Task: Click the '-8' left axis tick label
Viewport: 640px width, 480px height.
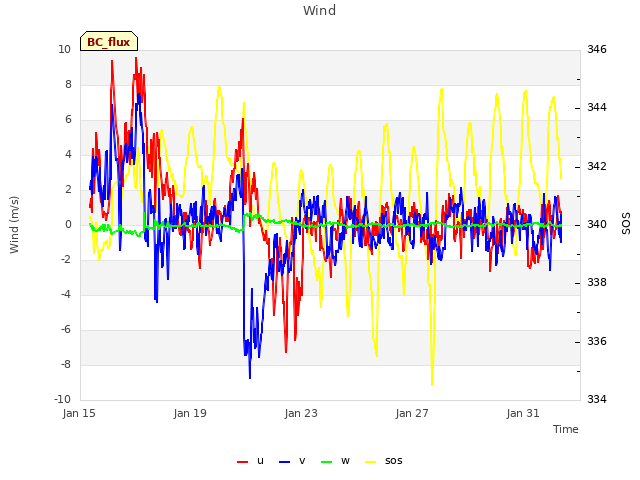Action: pyautogui.click(x=66, y=364)
